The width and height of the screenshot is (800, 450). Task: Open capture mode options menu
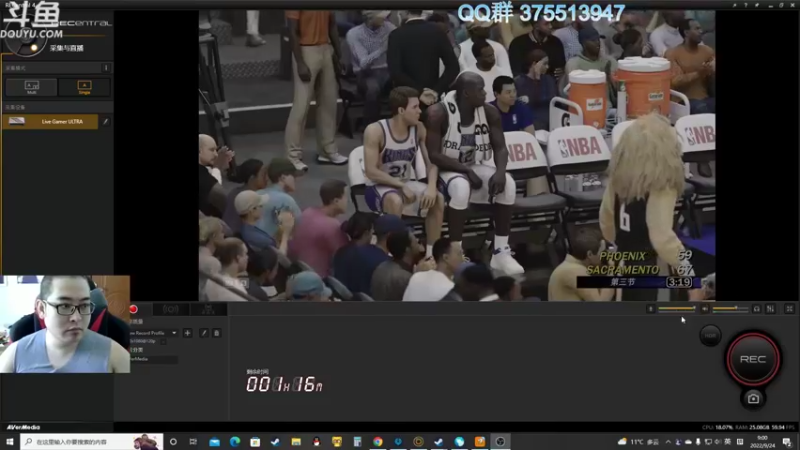[x=106, y=68]
